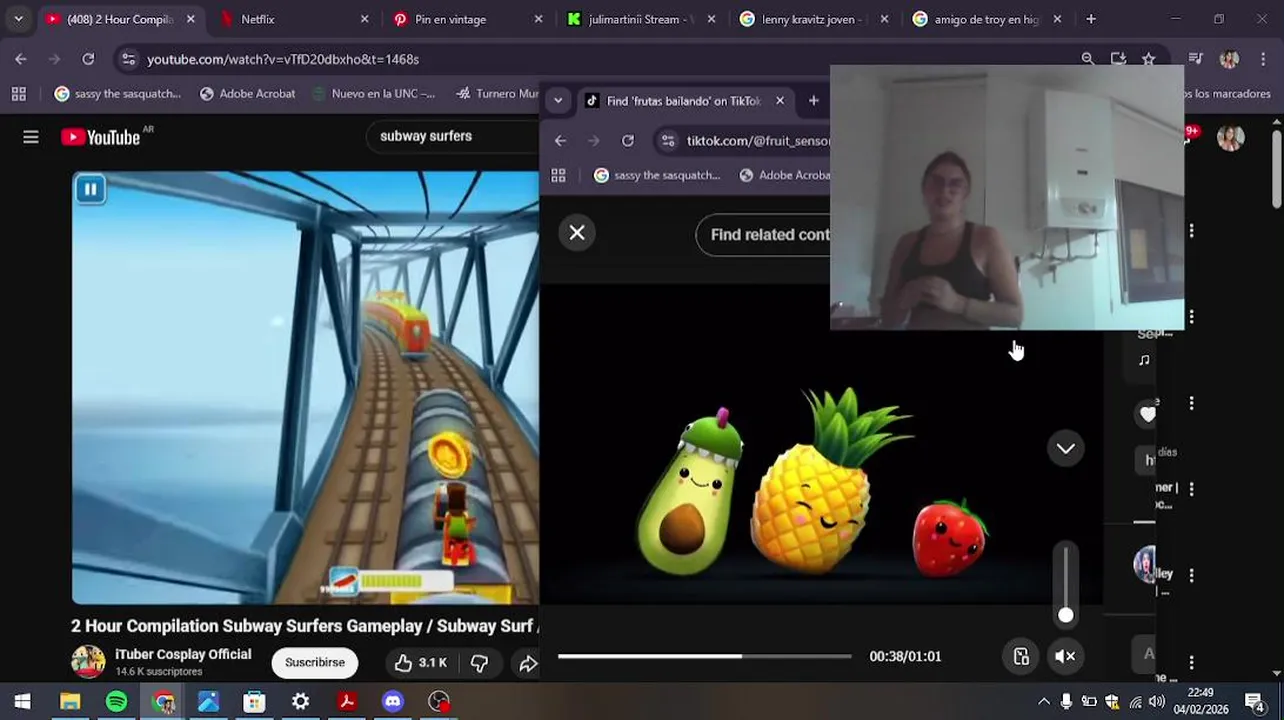Screen dimensions: 1284x720
Task: Show hidden system tray icons
Action: pos(1044,702)
